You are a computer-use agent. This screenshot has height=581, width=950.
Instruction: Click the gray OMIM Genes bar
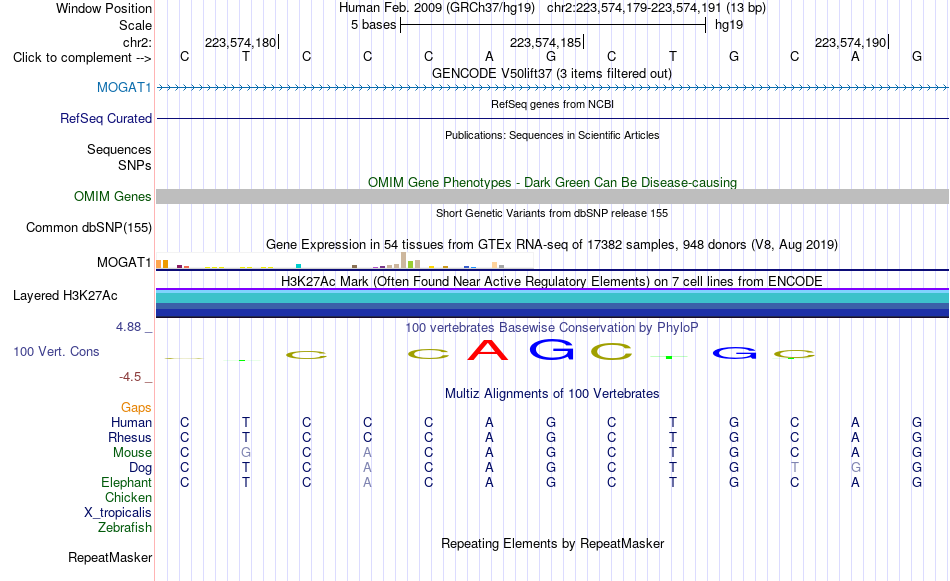[553, 196]
